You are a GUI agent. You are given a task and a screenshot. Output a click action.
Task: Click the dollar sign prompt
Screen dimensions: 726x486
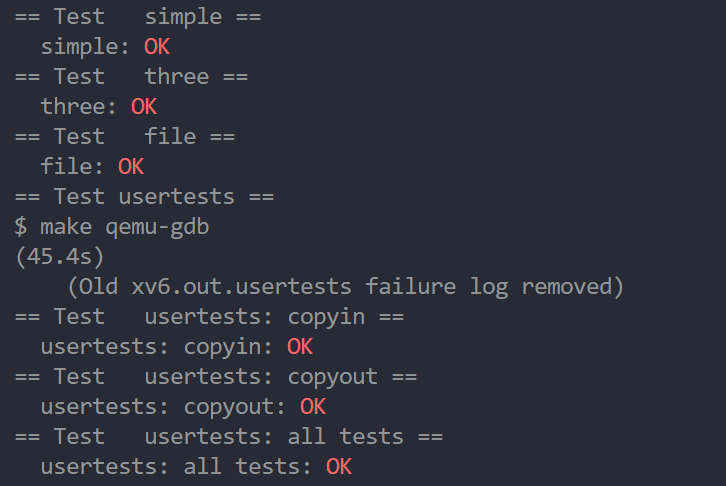(x=20, y=227)
